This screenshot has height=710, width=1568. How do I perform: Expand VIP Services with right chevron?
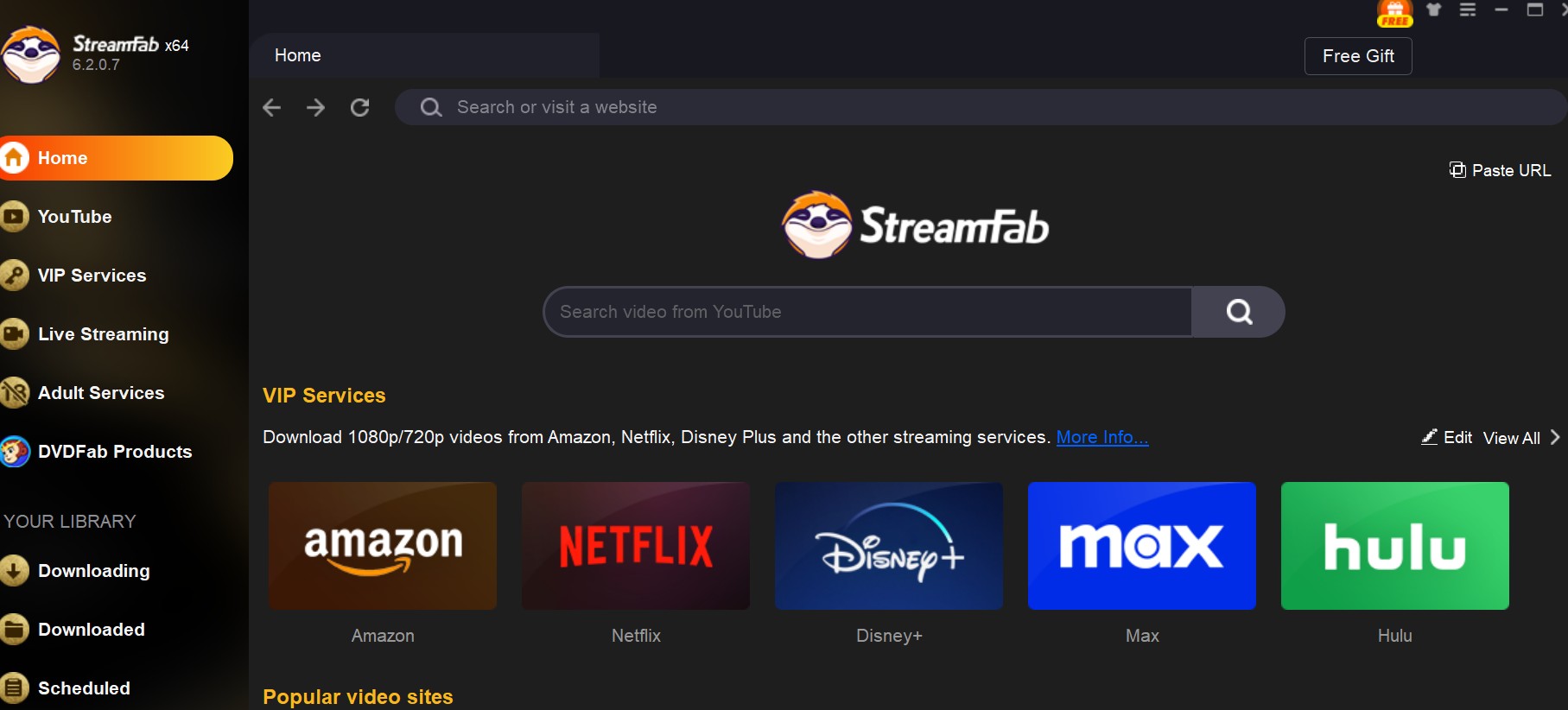(x=1555, y=437)
